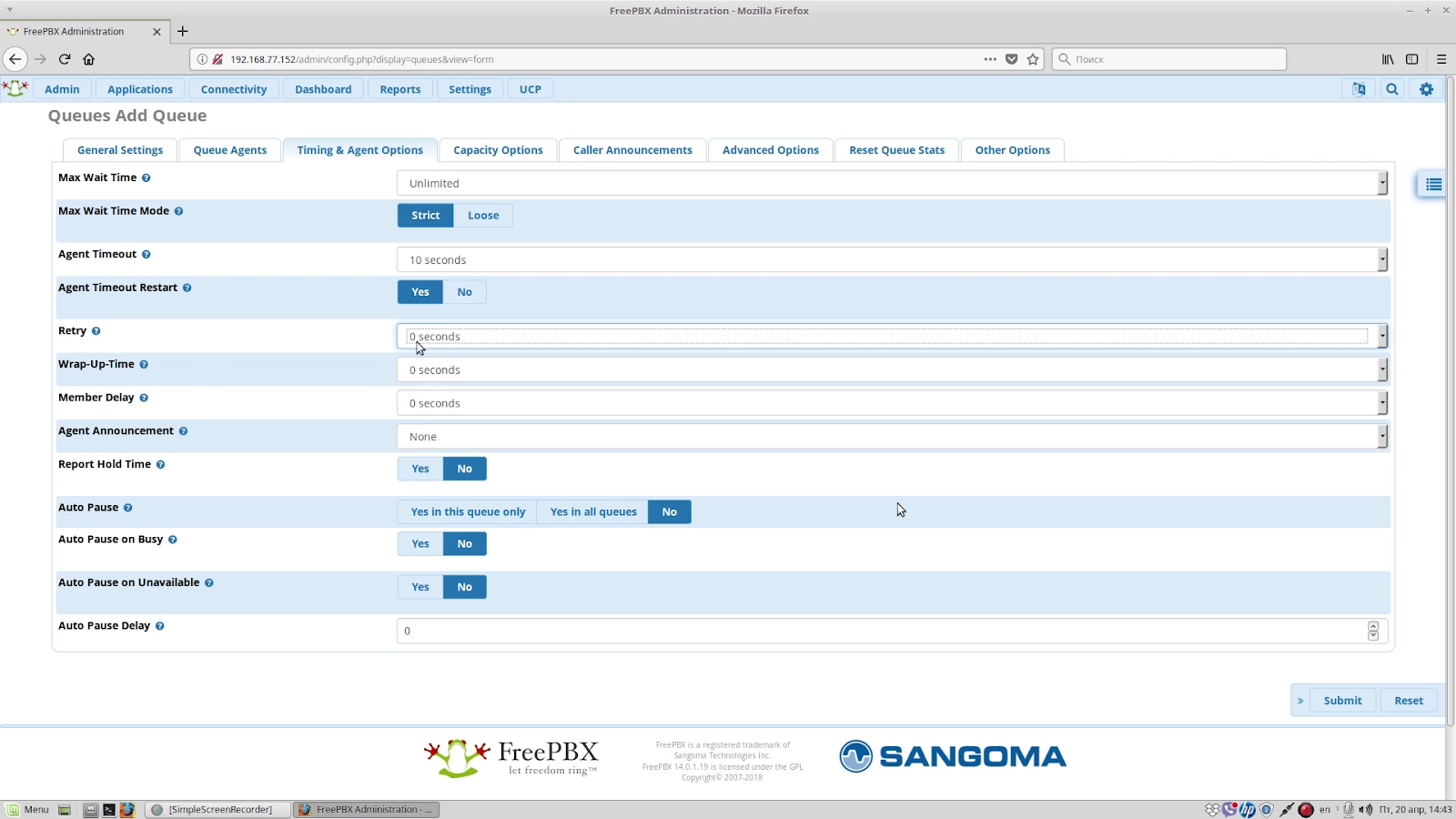Show help for Auto Pause on Unavailable
This screenshot has width=1456, height=819.
pos(208,583)
